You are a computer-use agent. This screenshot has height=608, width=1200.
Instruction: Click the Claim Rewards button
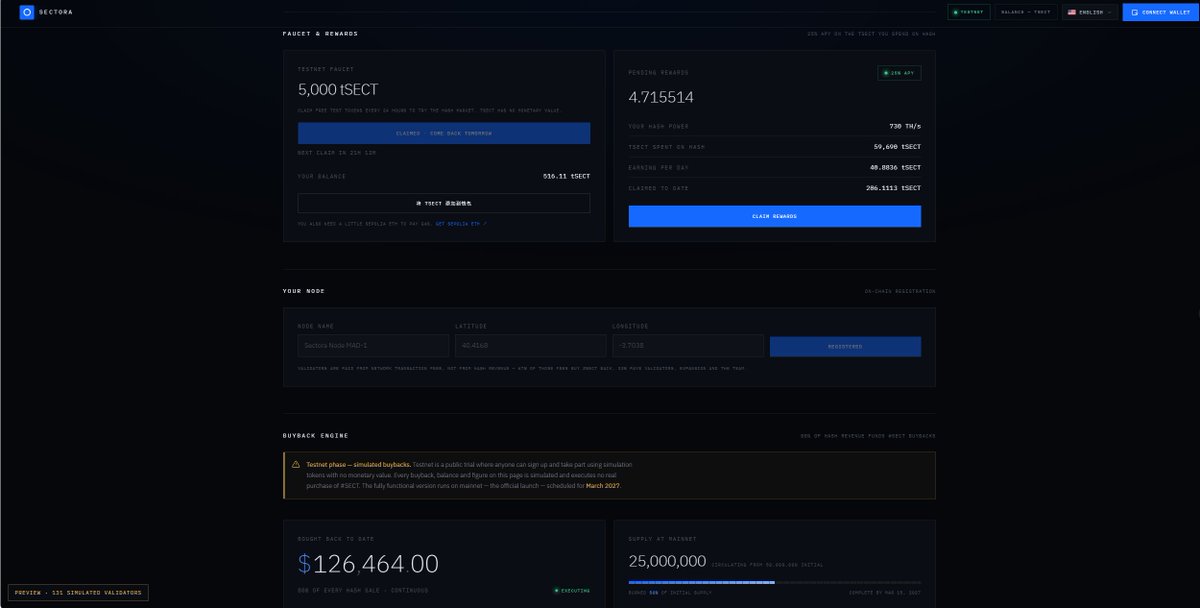[x=775, y=216]
